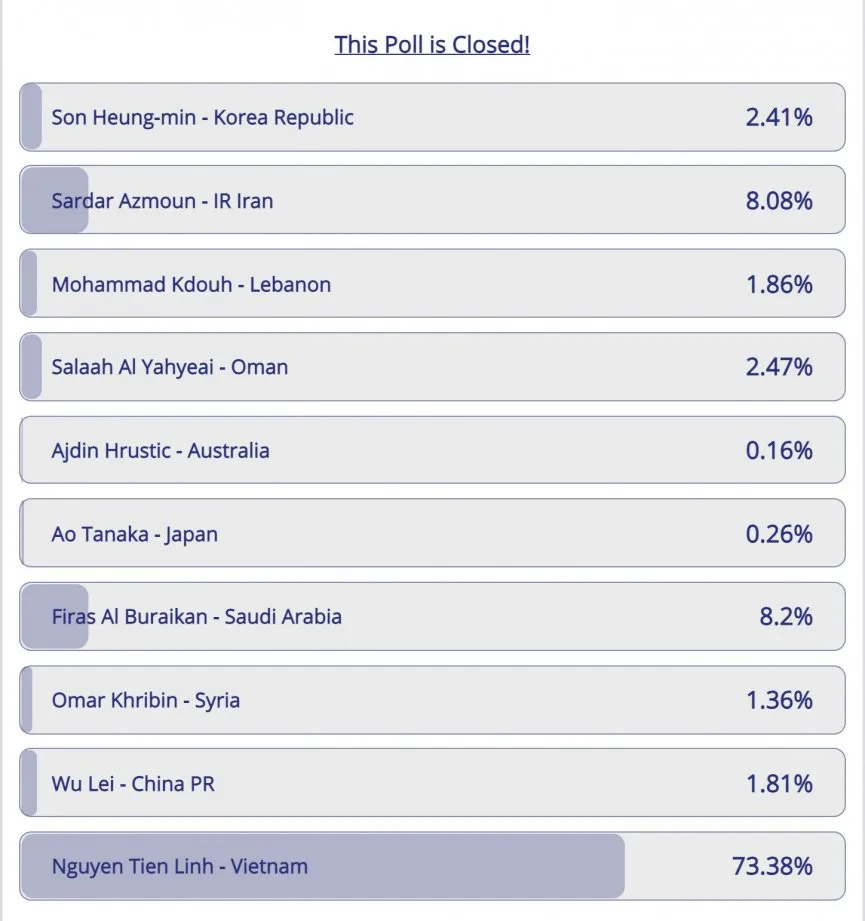865x921 pixels.
Task: Click the Firas Al Buraikan - Saudi Arabia option
Action: tap(432, 617)
